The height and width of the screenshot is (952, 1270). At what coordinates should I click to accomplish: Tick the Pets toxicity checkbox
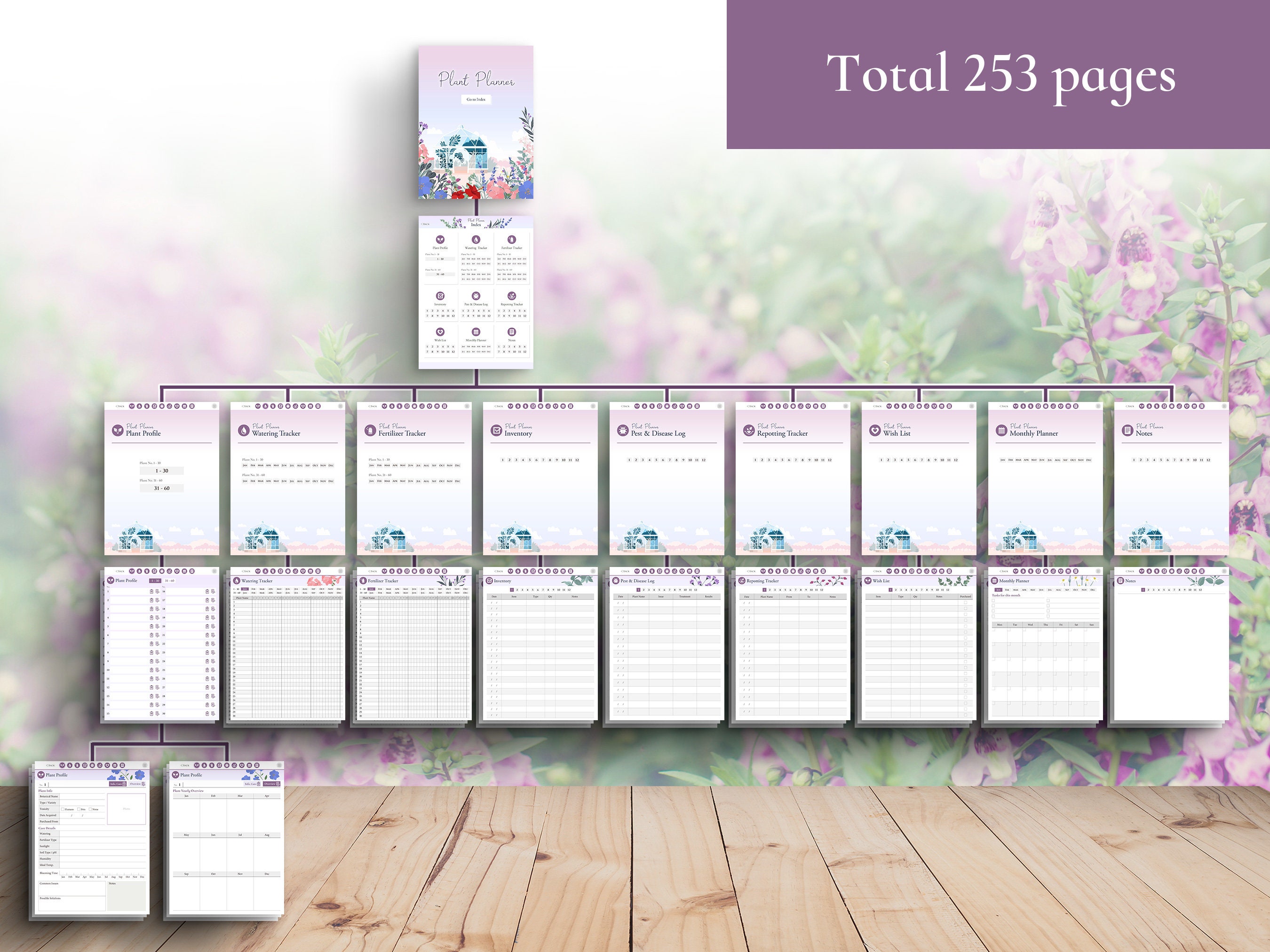(79, 809)
